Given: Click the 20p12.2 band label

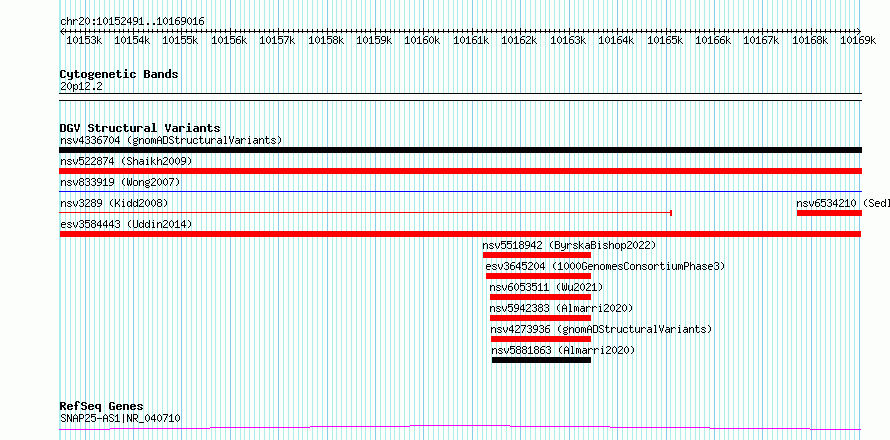Looking at the screenshot, I should click(x=81, y=86).
